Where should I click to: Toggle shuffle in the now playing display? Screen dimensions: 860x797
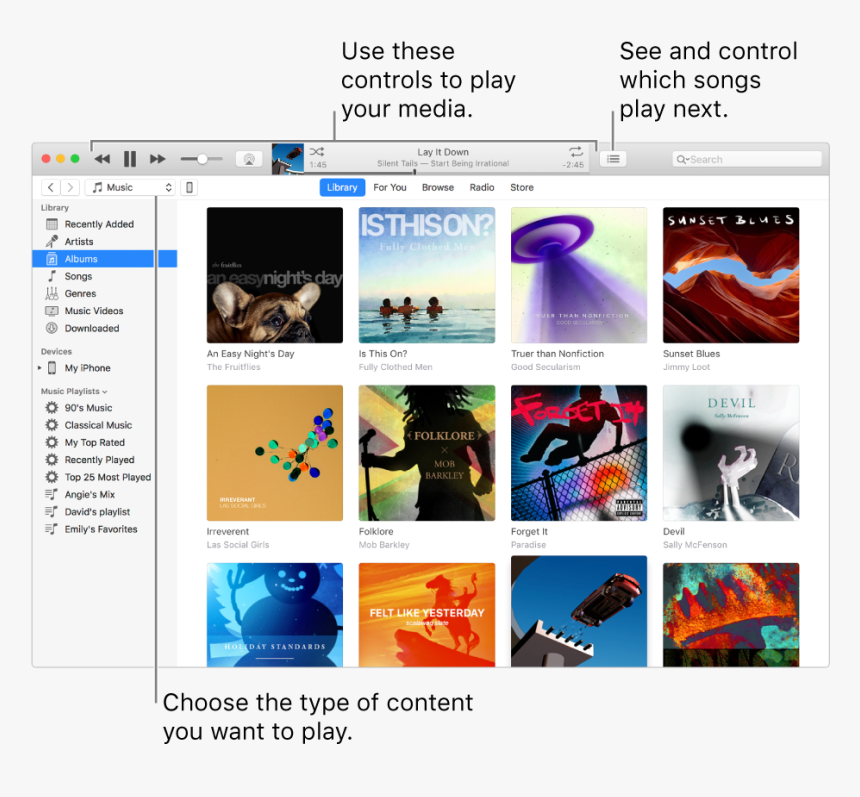pos(317,151)
